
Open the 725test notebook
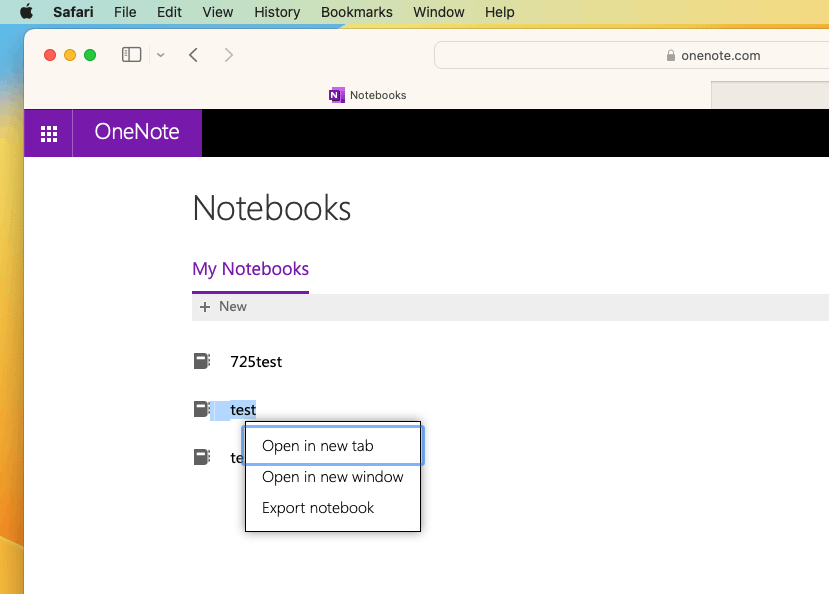click(x=256, y=361)
